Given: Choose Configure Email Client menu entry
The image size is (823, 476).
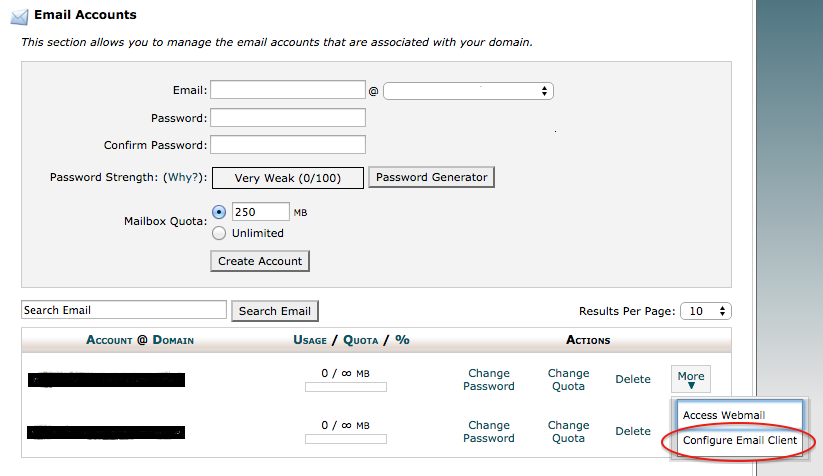Looking at the screenshot, I should click(740, 440).
